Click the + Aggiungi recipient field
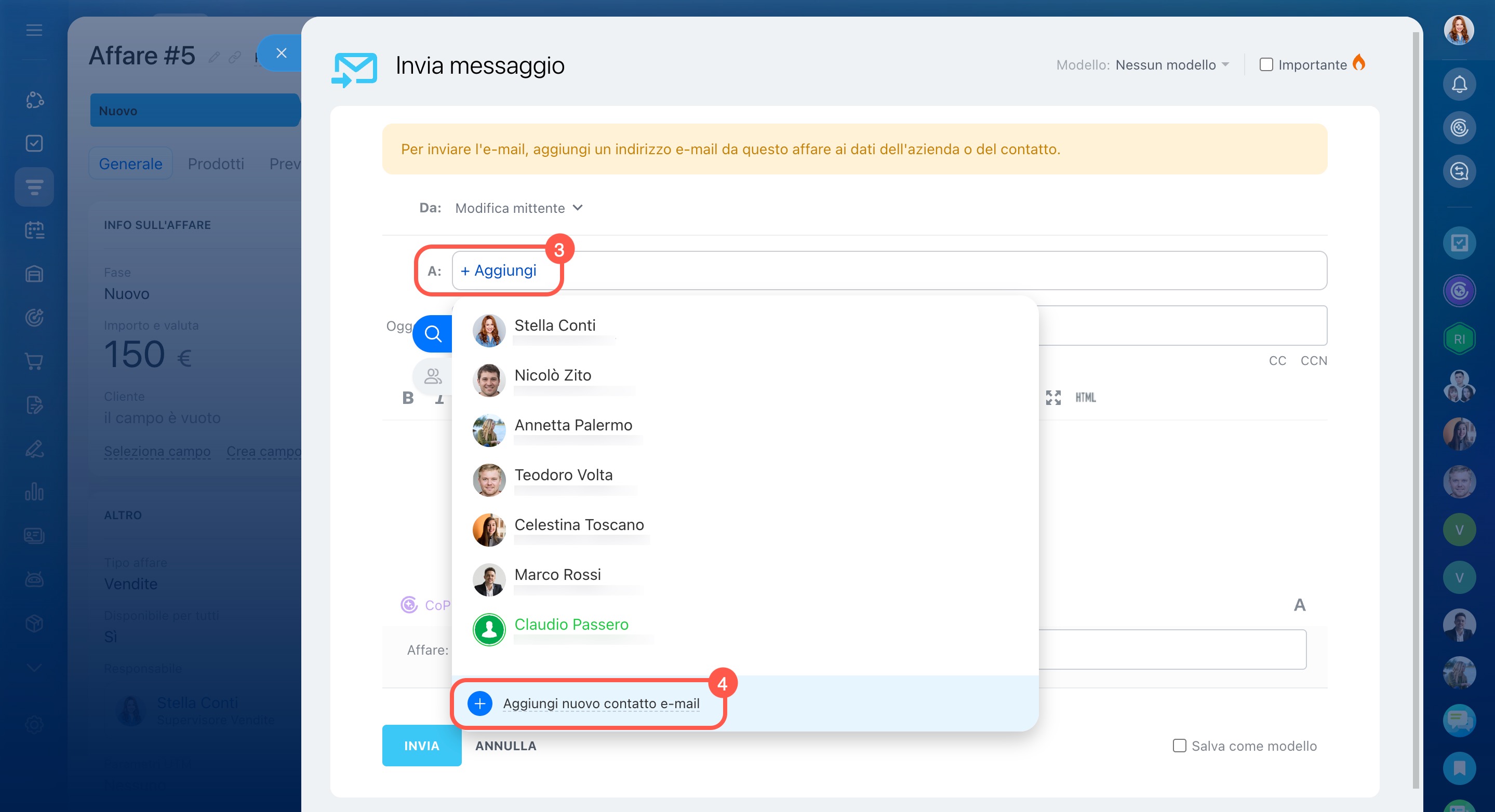The image size is (1495, 812). click(x=499, y=270)
